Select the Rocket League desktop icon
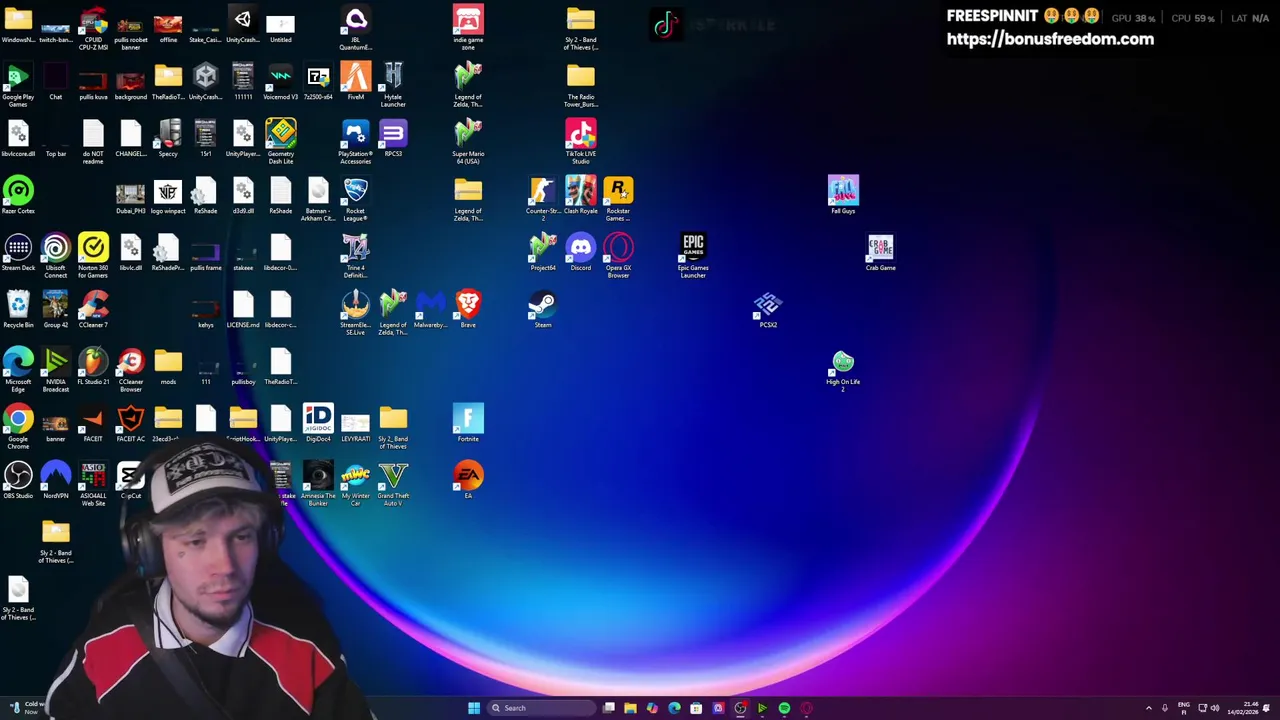 click(x=356, y=199)
